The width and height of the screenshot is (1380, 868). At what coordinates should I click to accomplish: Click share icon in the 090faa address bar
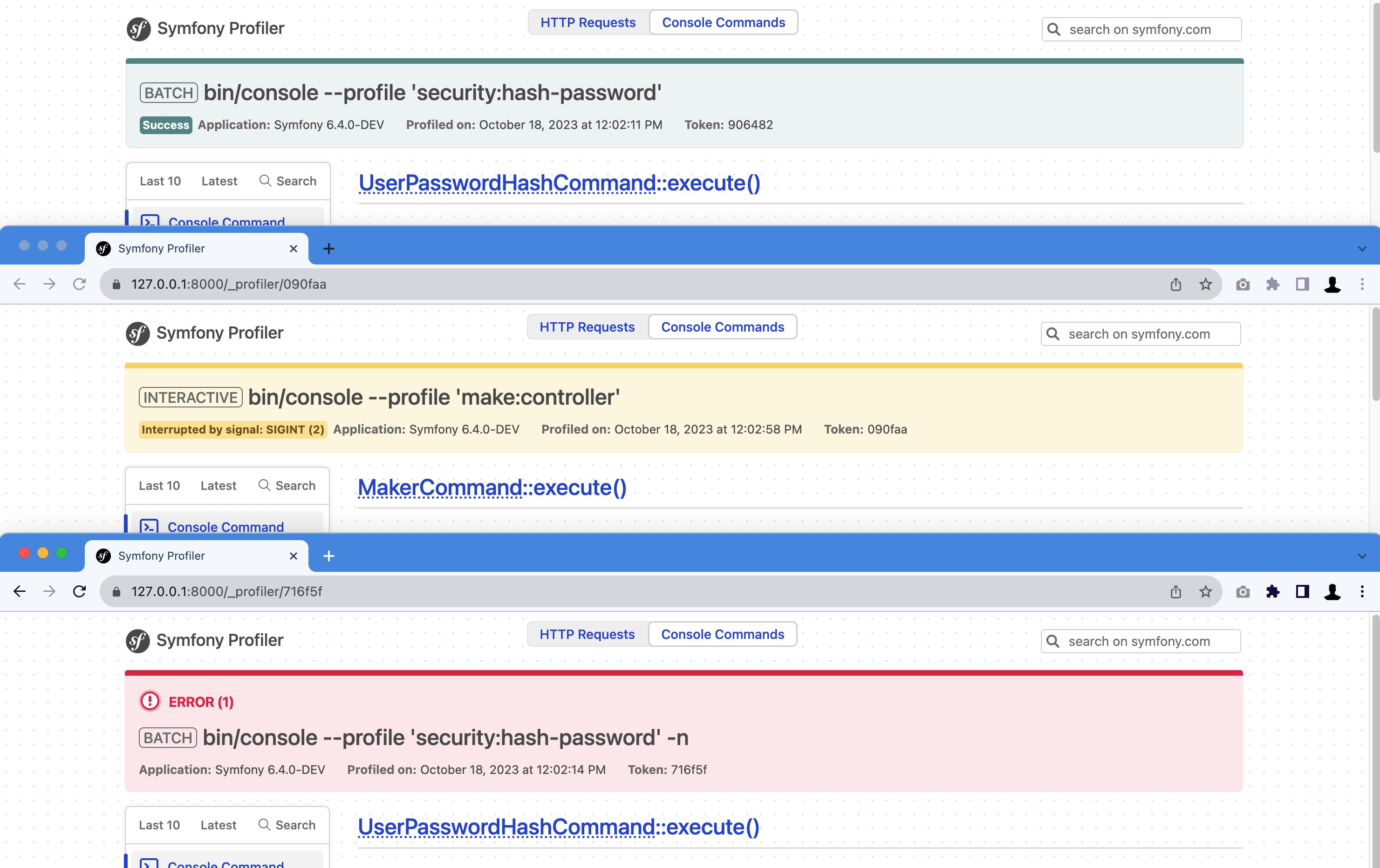point(1176,284)
